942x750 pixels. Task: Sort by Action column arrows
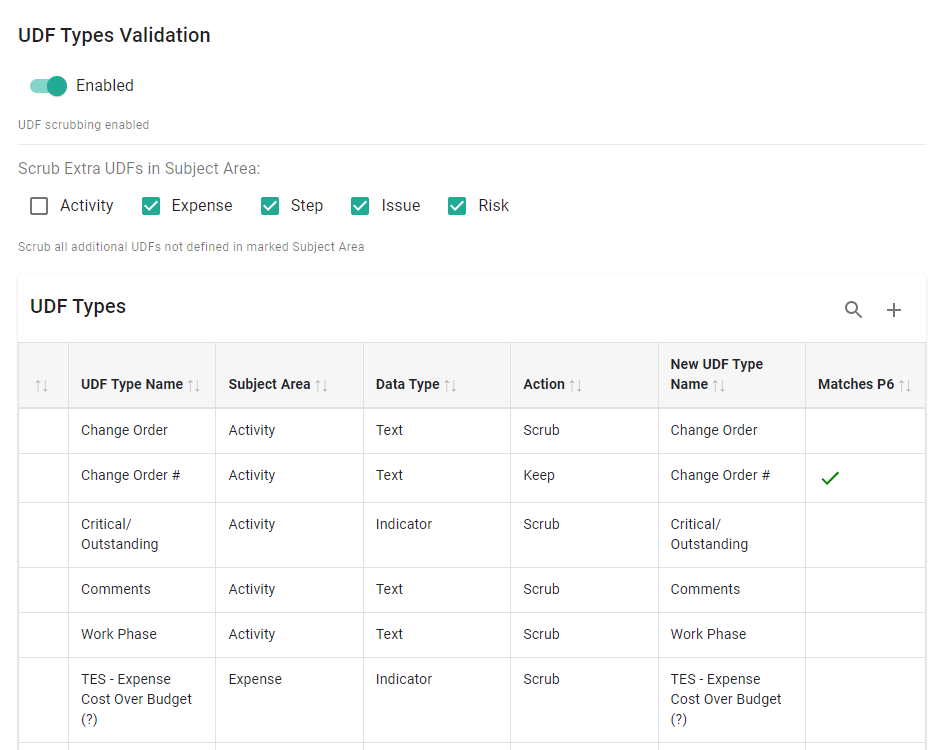(575, 385)
